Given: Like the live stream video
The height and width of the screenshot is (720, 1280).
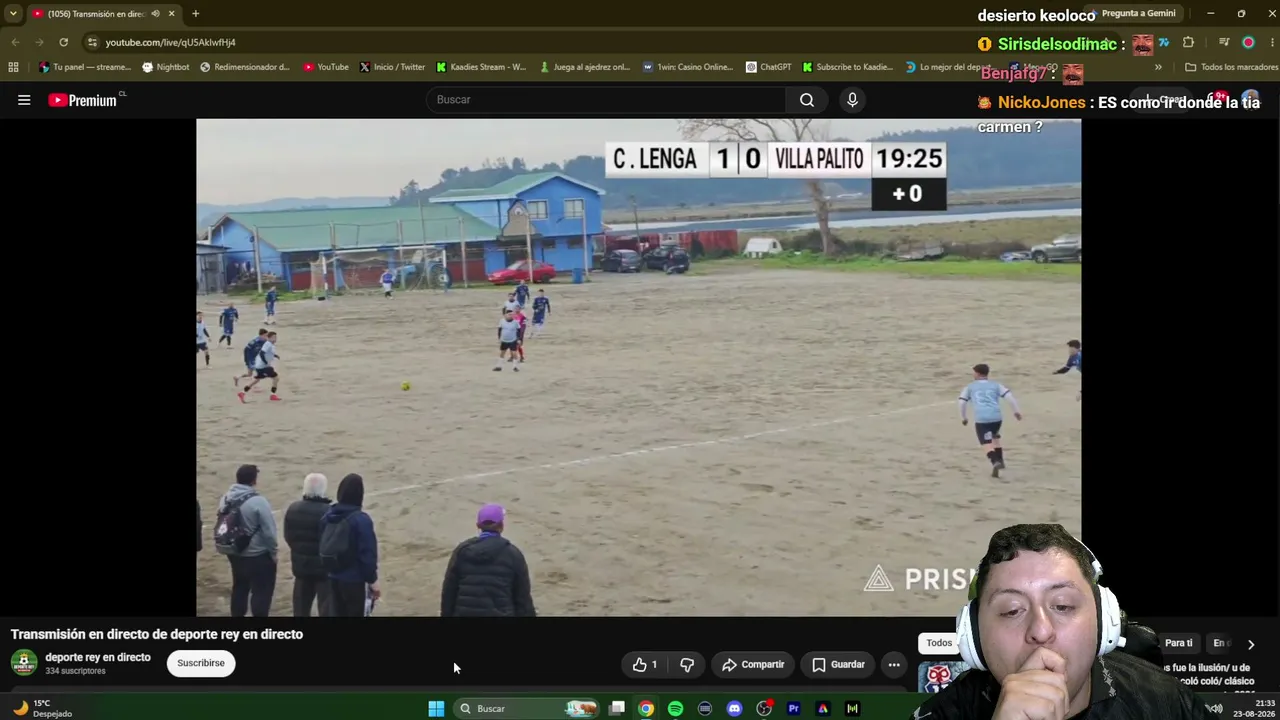Looking at the screenshot, I should click(x=646, y=665).
